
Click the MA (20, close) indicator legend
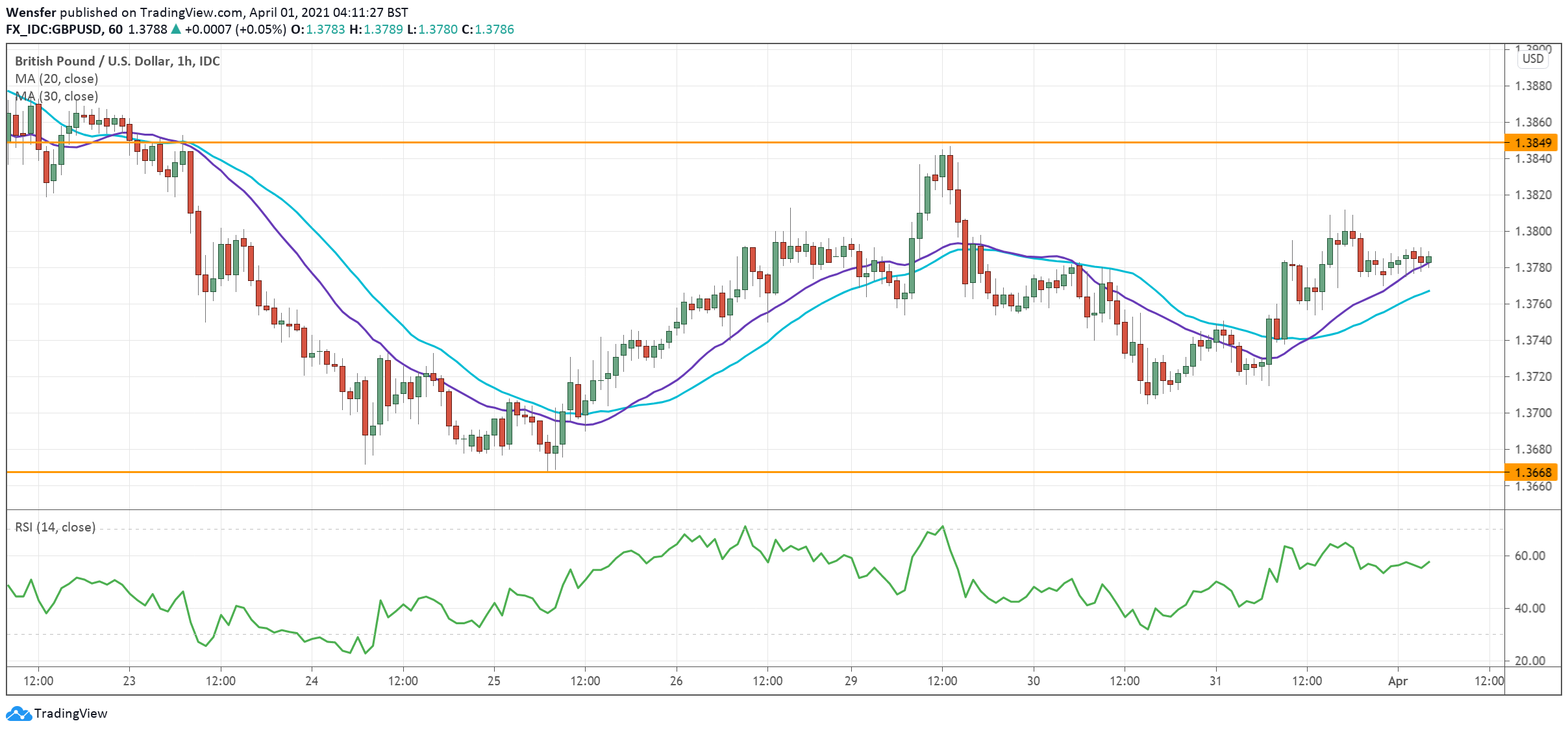56,79
